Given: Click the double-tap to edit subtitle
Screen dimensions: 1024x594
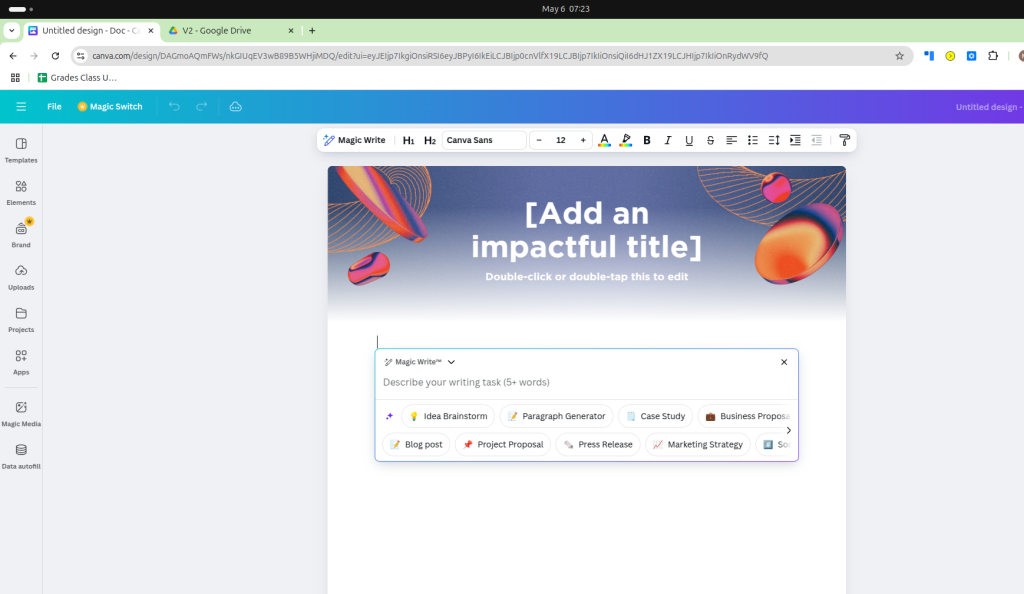Looking at the screenshot, I should click(x=586, y=277).
